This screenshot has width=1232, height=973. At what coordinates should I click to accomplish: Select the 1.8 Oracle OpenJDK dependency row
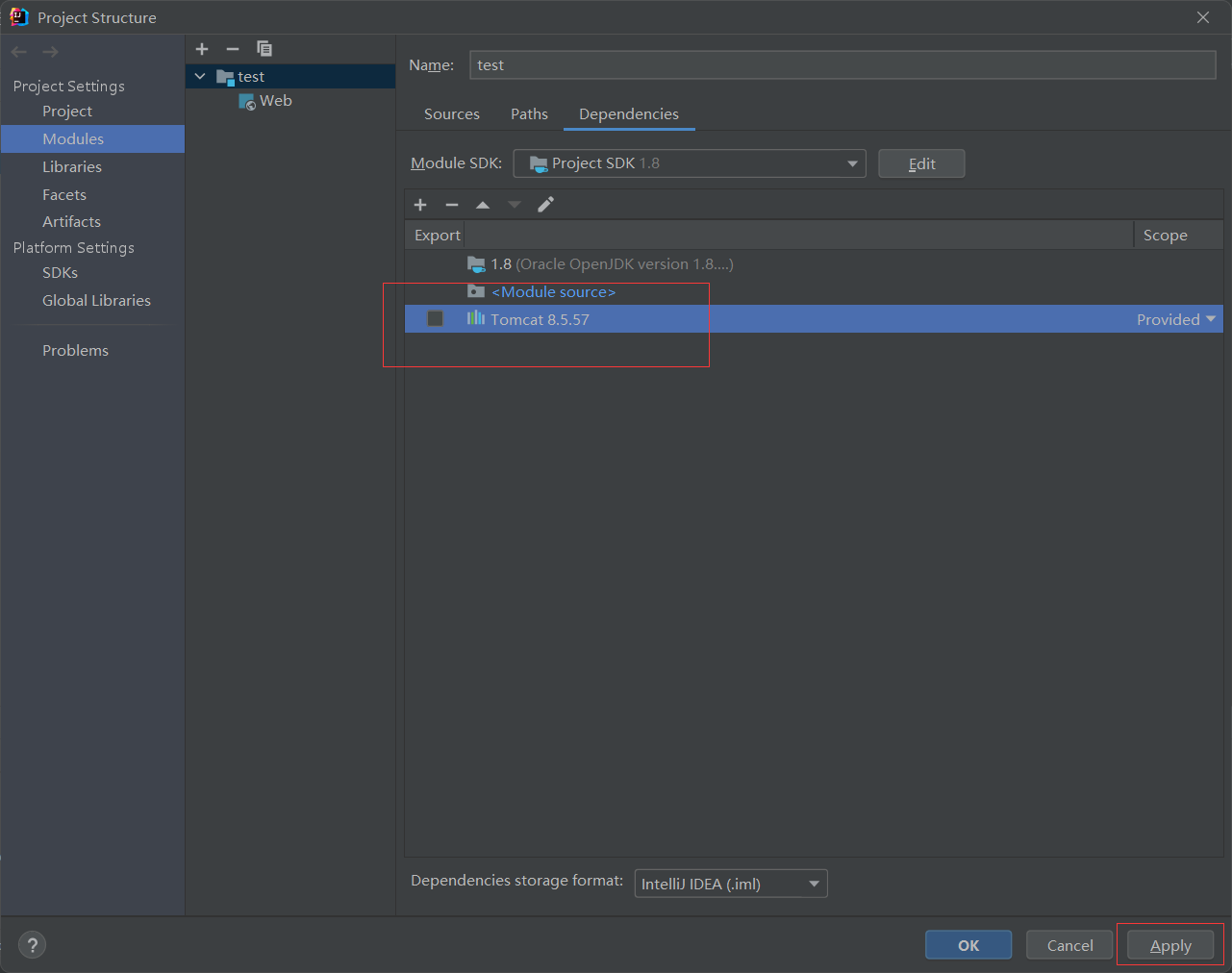point(814,264)
